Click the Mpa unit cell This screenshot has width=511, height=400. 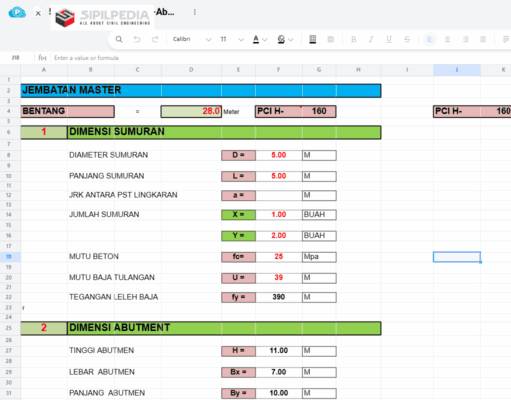click(319, 257)
